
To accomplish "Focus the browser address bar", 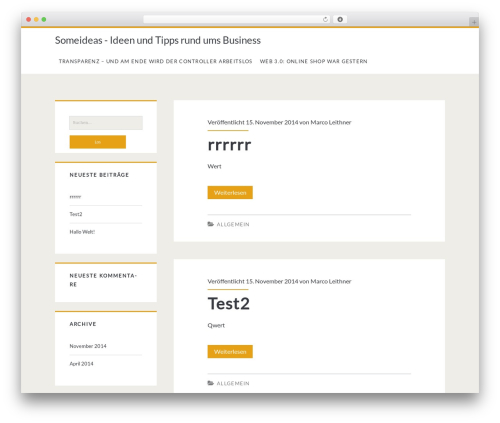I will click(x=237, y=20).
